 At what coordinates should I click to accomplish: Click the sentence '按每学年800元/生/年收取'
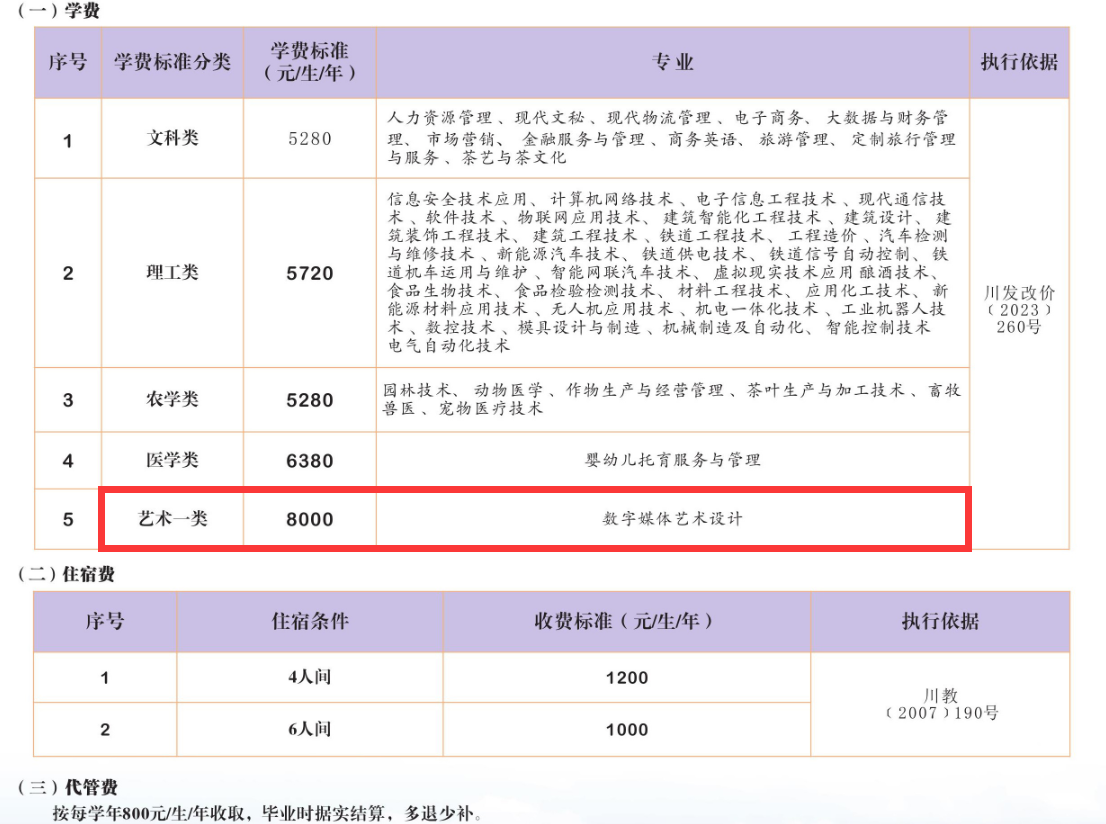[x=148, y=813]
